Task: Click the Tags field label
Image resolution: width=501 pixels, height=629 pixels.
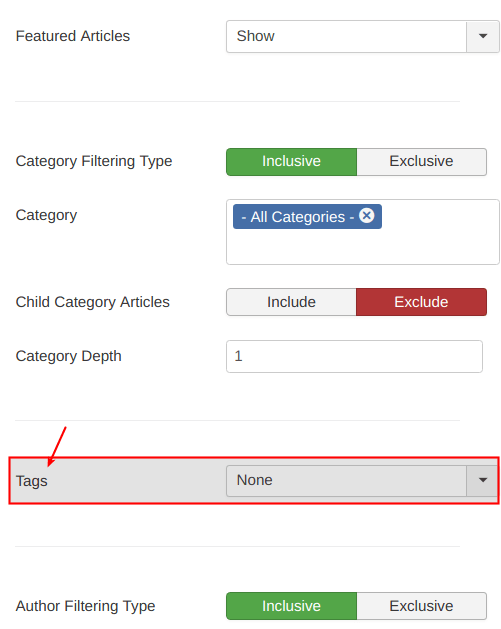Action: pos(32,481)
